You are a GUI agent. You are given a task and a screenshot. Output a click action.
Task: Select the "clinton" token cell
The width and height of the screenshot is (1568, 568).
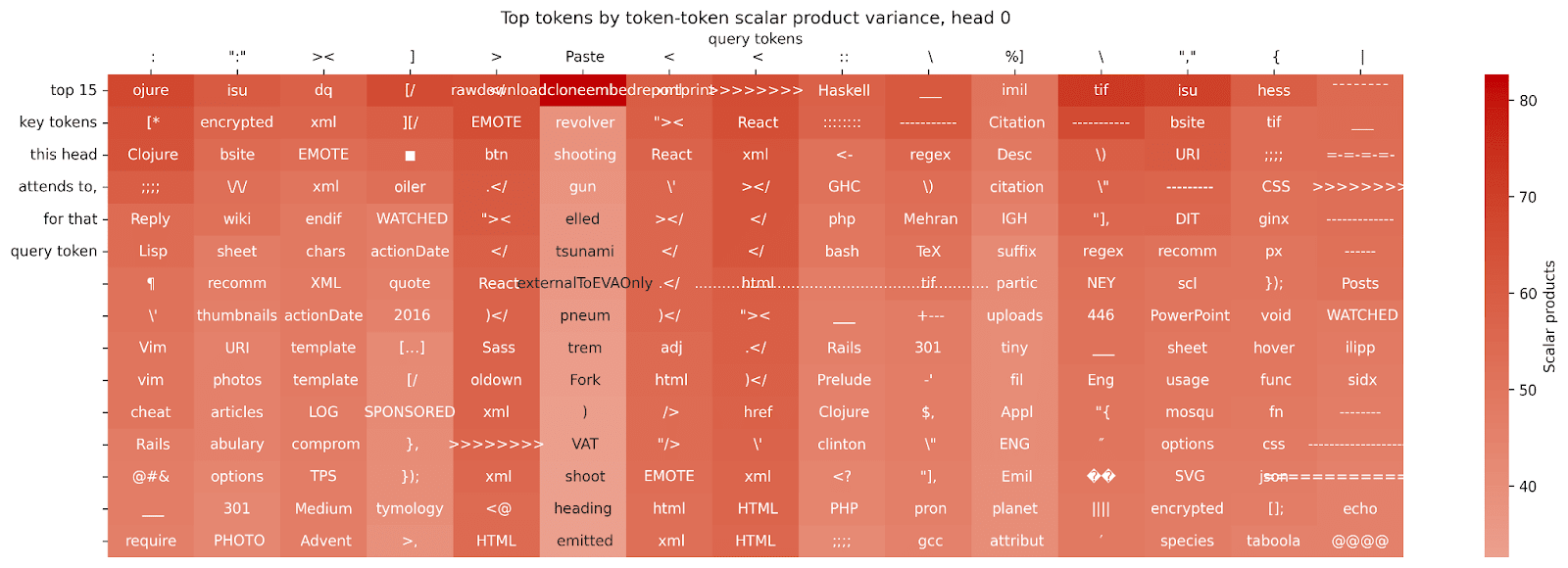point(842,445)
